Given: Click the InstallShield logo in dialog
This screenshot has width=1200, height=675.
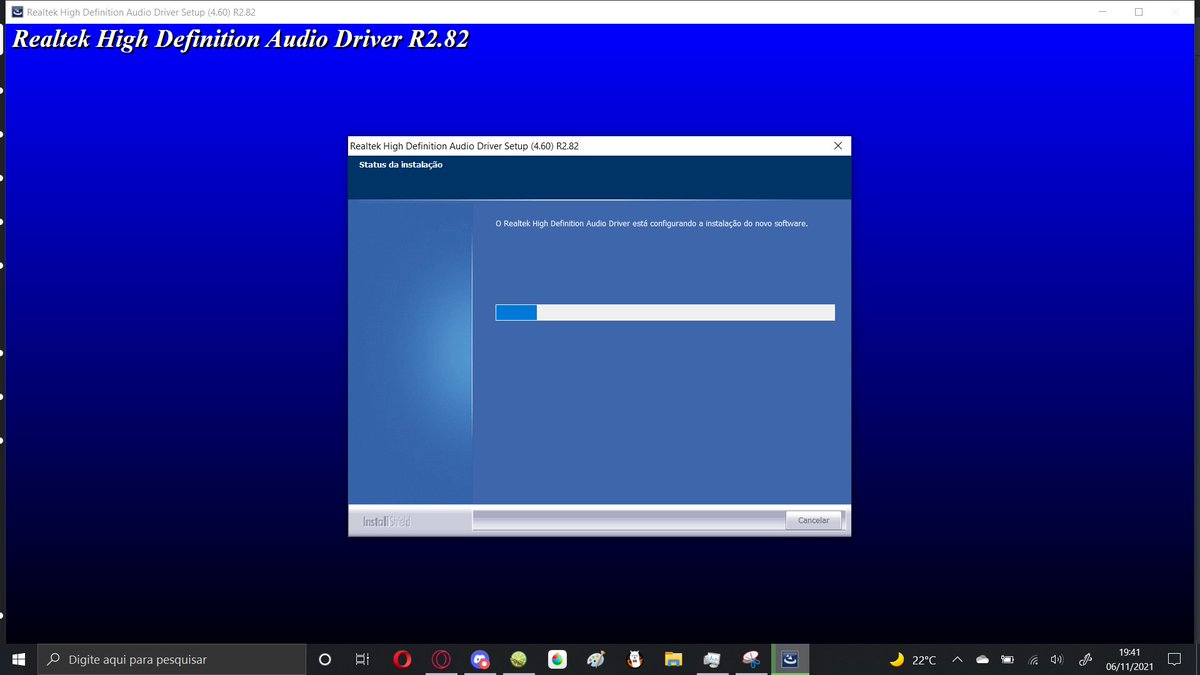Looking at the screenshot, I should point(386,521).
